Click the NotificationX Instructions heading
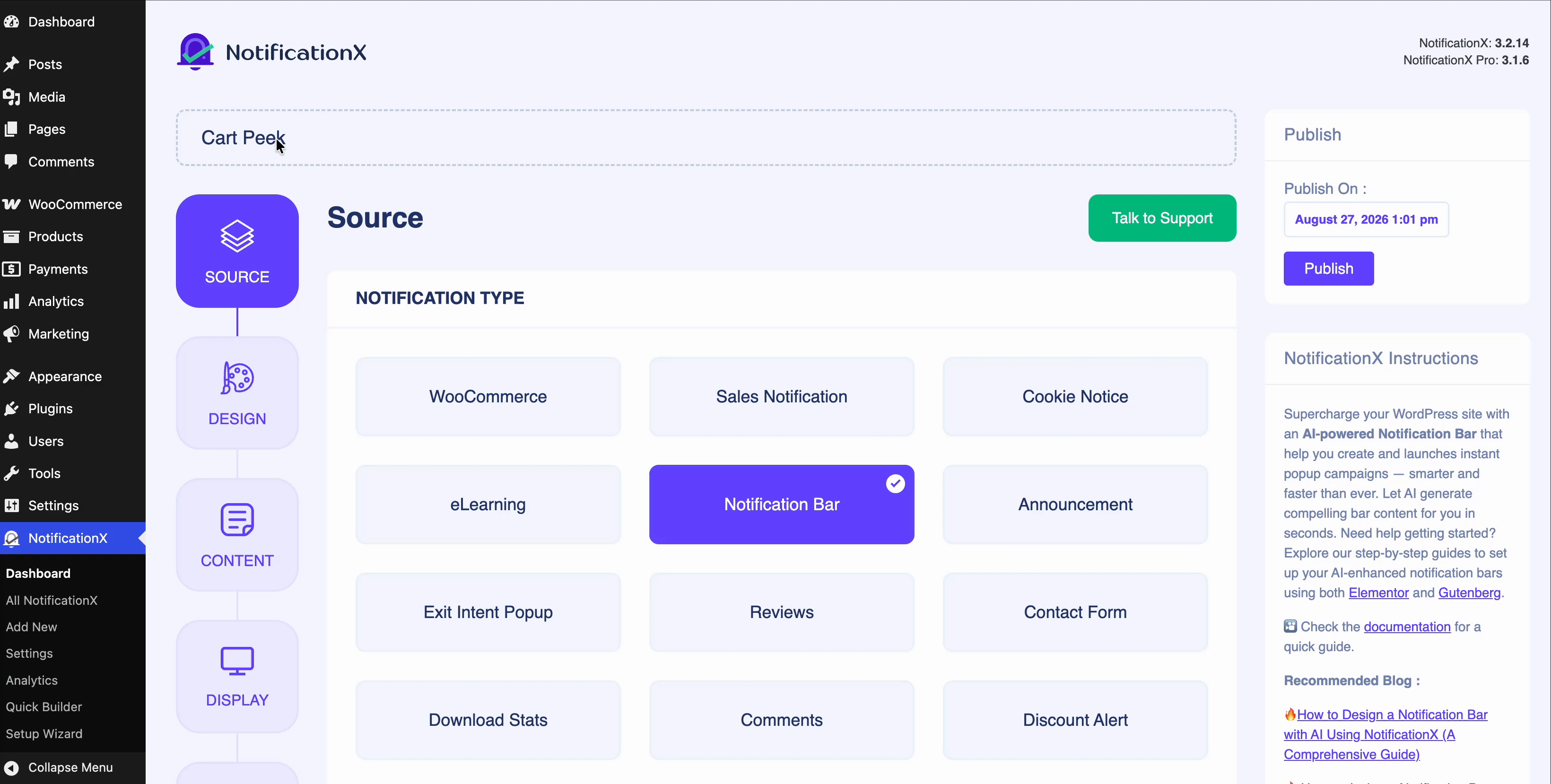The width and height of the screenshot is (1551, 784). point(1381,358)
